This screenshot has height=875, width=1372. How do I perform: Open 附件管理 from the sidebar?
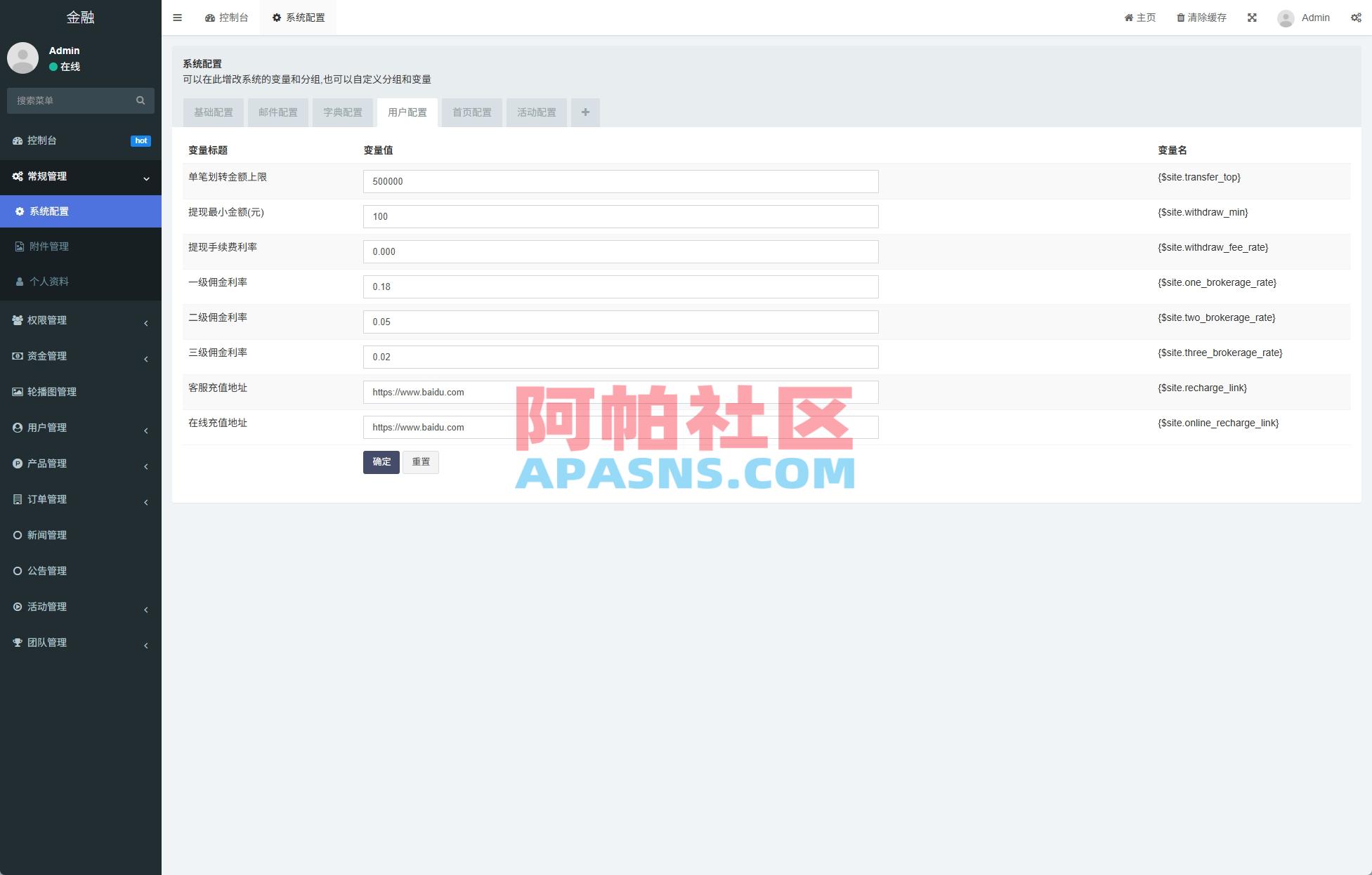48,246
